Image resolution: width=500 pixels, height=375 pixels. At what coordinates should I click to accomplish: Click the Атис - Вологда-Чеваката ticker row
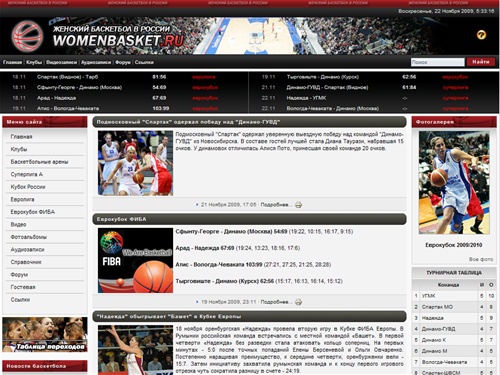click(124, 108)
